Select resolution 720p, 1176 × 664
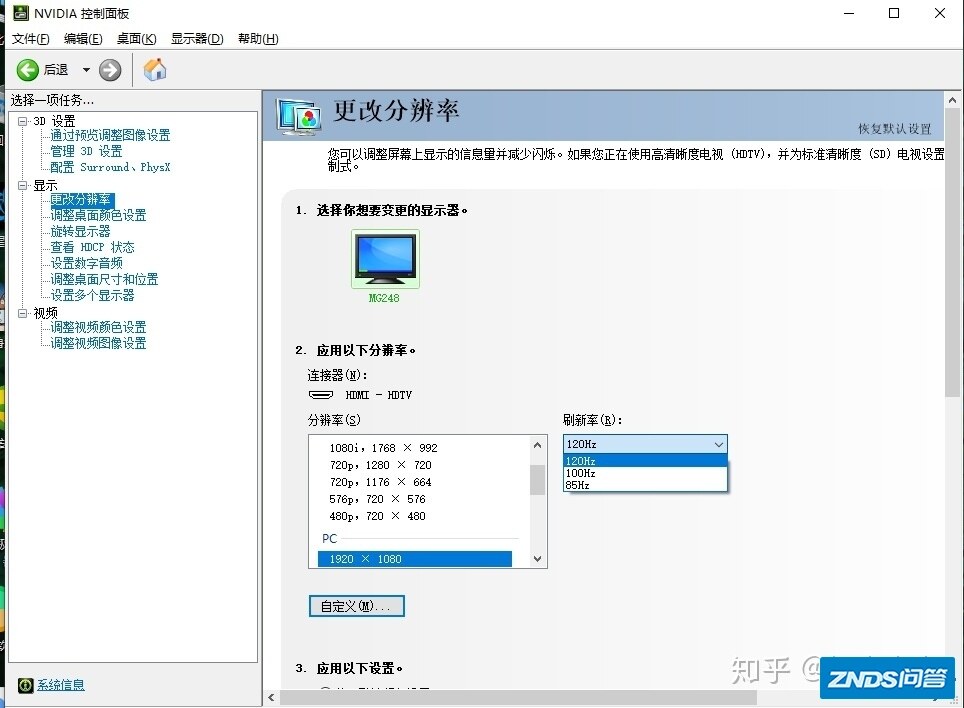This screenshot has width=964, height=708. [381, 482]
